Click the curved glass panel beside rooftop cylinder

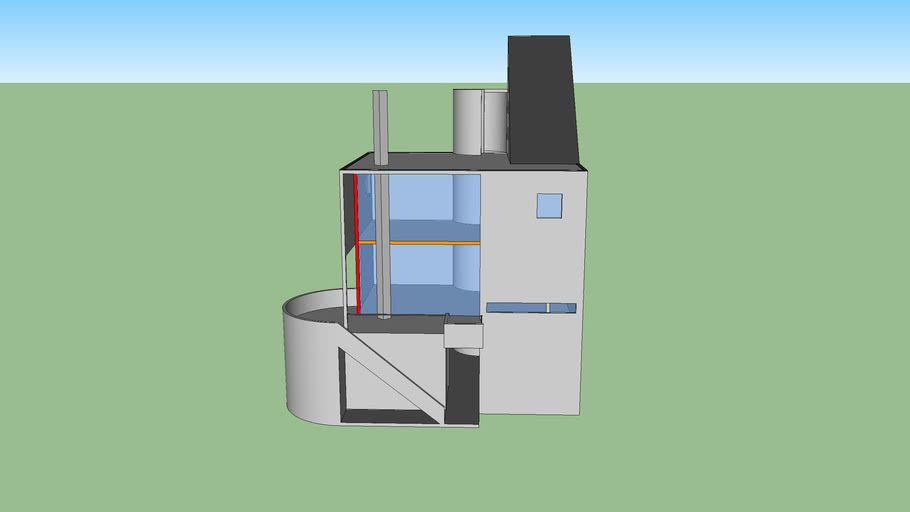point(495,122)
